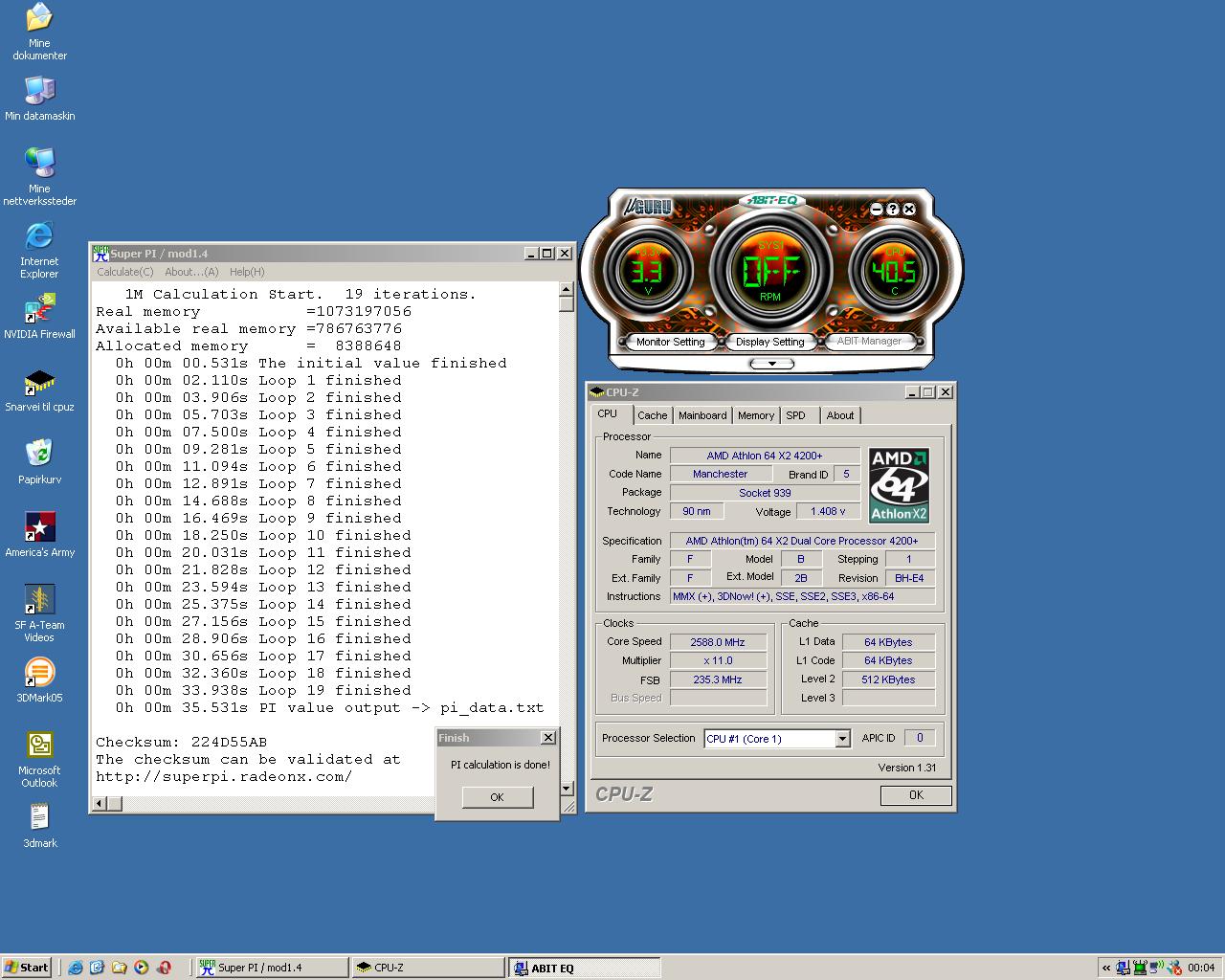Click the Loop 19 finished line

[x=263, y=690]
